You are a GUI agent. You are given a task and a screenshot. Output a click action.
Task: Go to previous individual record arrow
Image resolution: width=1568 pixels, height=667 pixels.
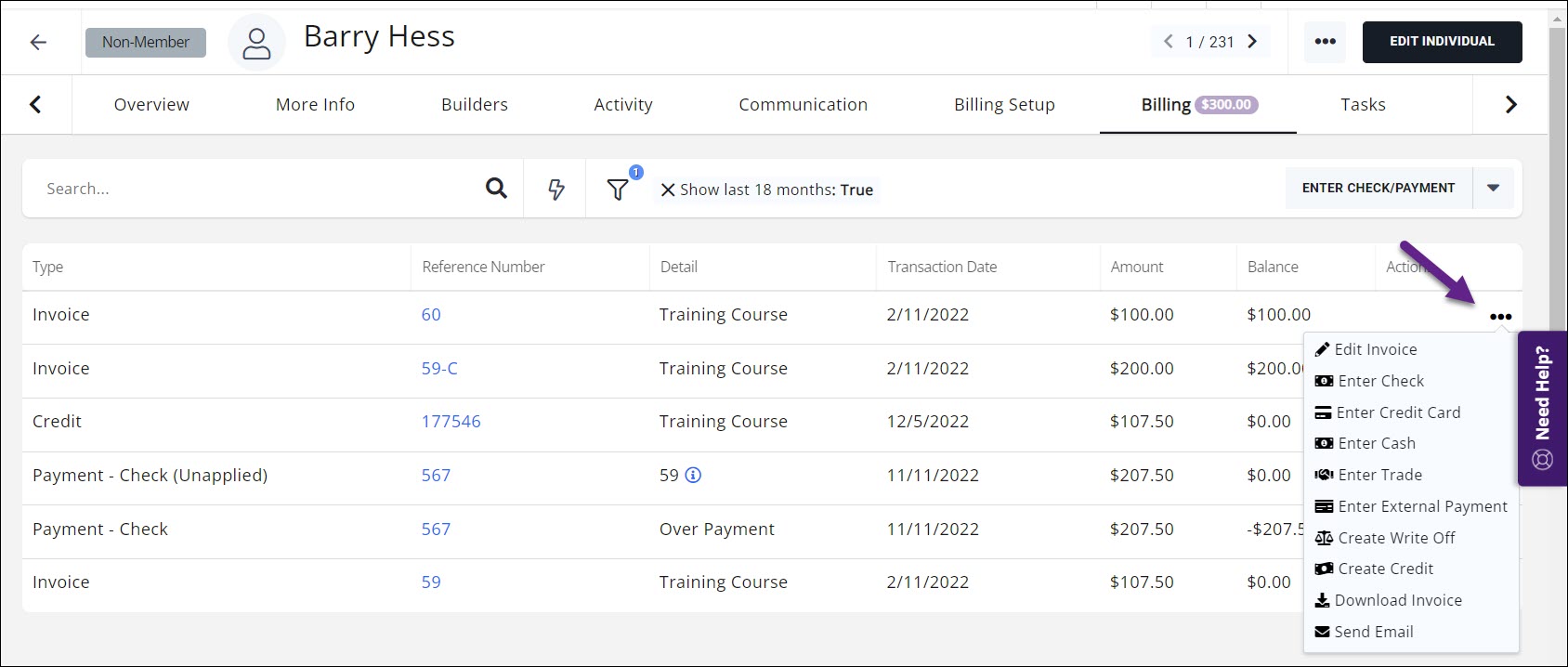1169,42
